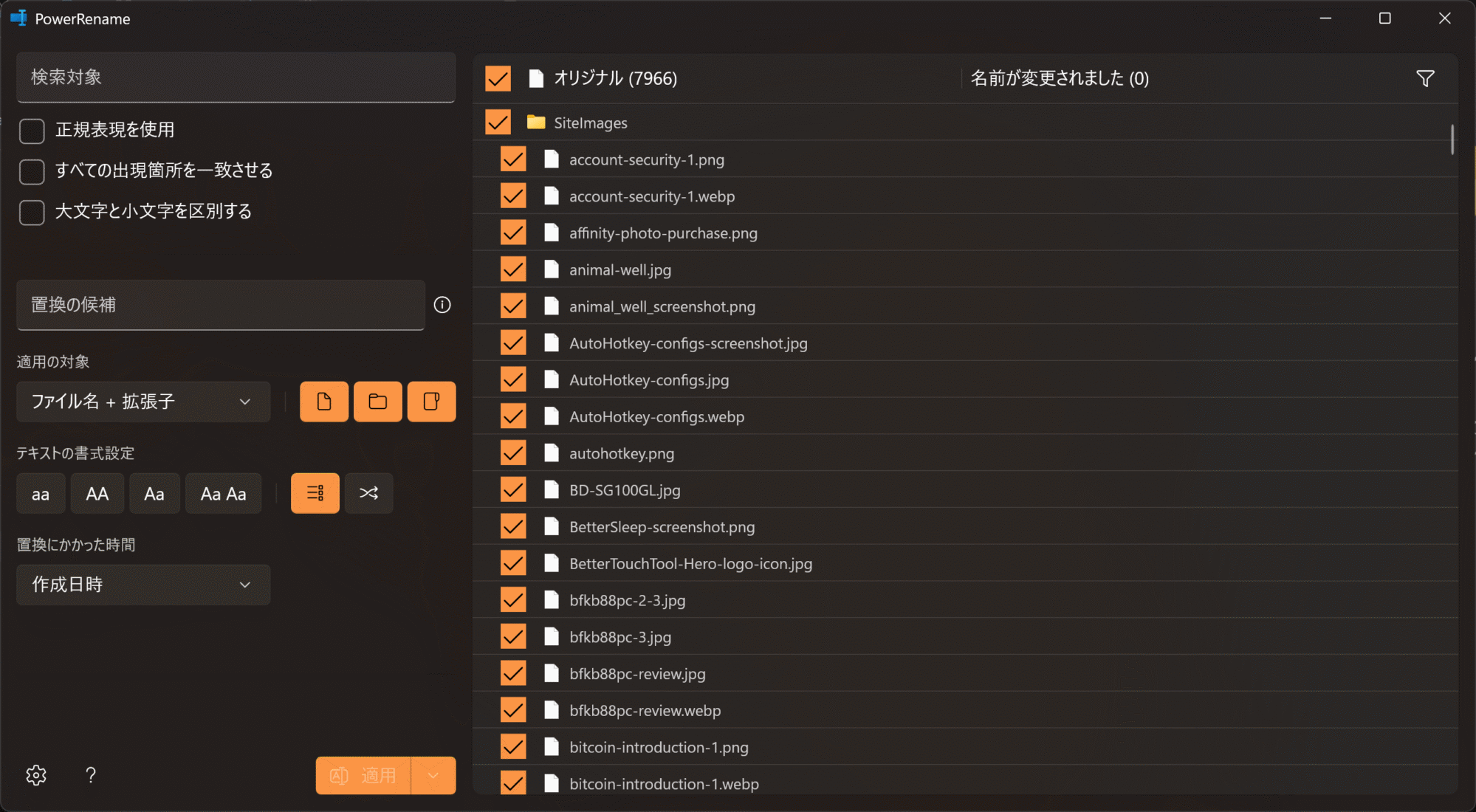This screenshot has height=812, width=1476.
Task: Select AA uppercase format button
Action: click(97, 493)
